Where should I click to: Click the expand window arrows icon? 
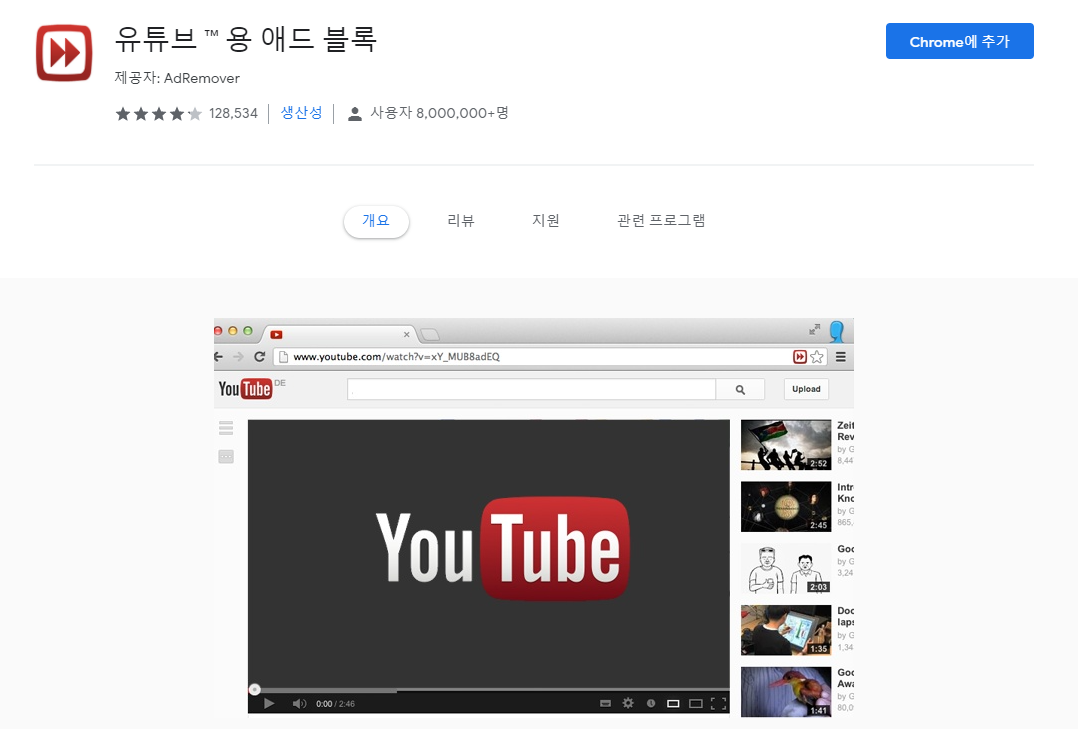(815, 329)
